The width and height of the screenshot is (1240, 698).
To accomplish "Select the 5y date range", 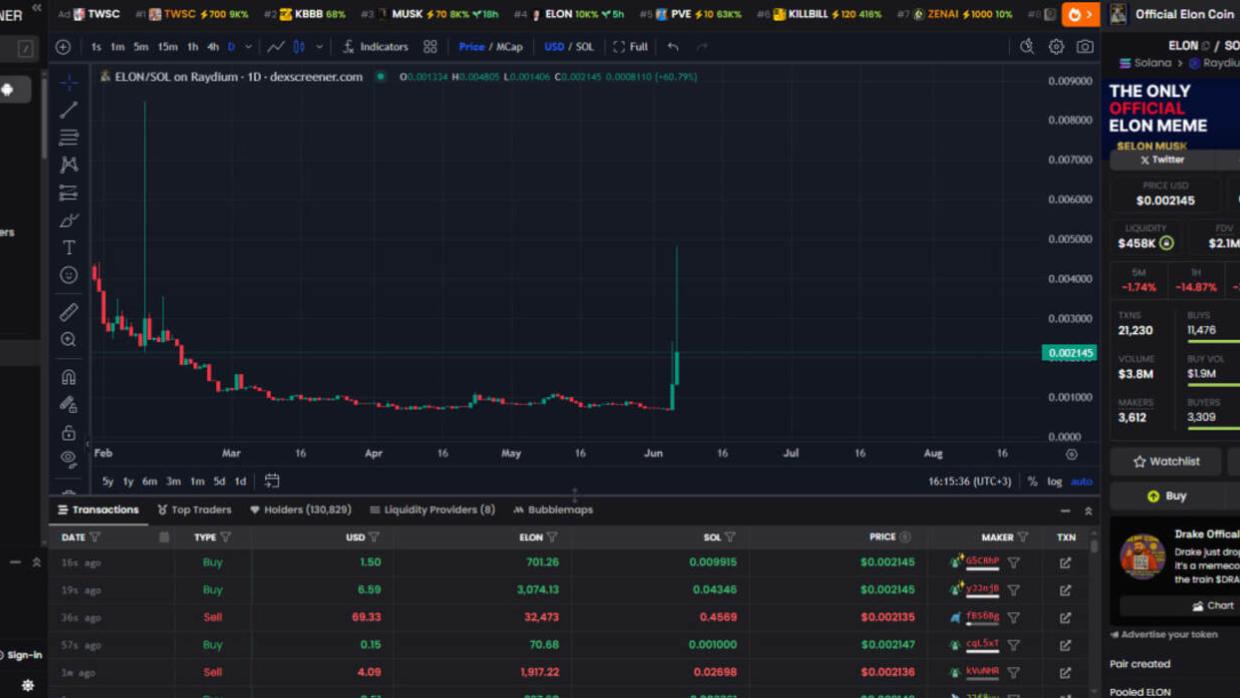I will 108,482.
